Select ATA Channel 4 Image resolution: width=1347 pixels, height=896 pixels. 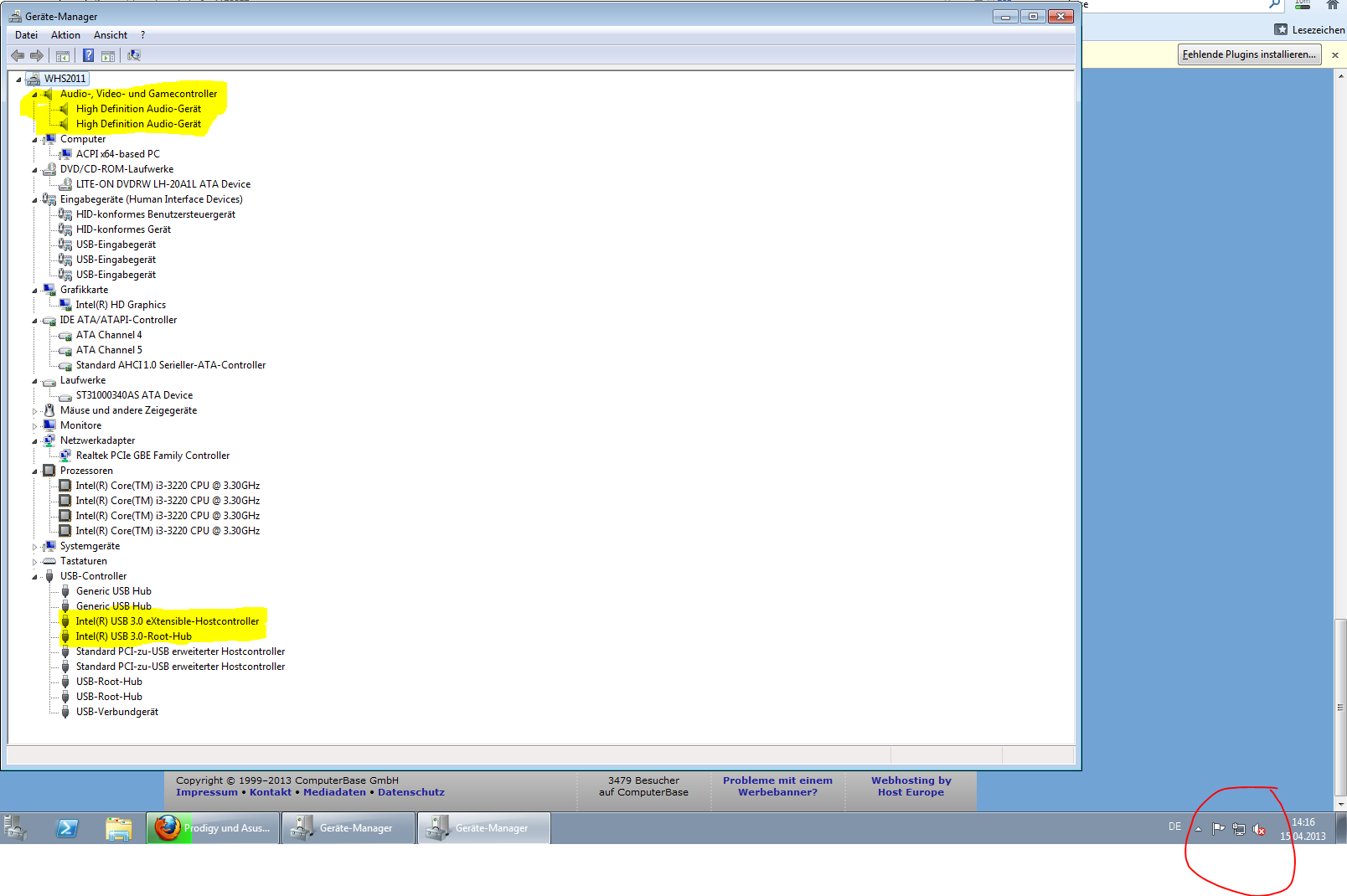109,335
